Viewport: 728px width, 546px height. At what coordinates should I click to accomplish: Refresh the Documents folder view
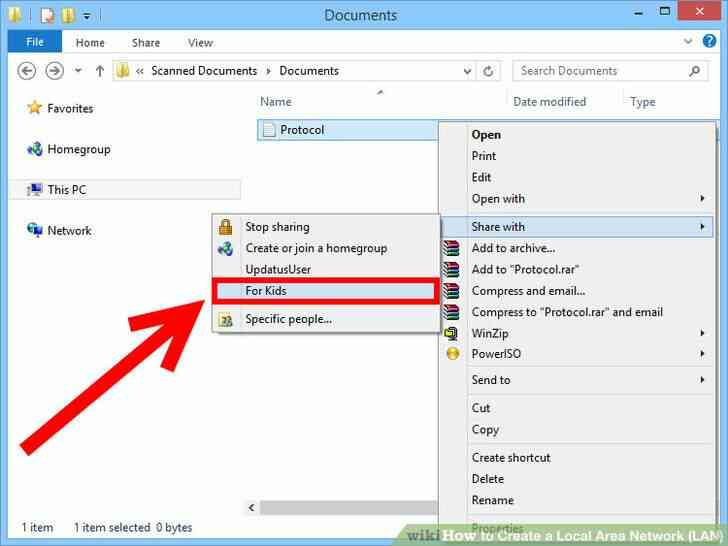(x=488, y=71)
